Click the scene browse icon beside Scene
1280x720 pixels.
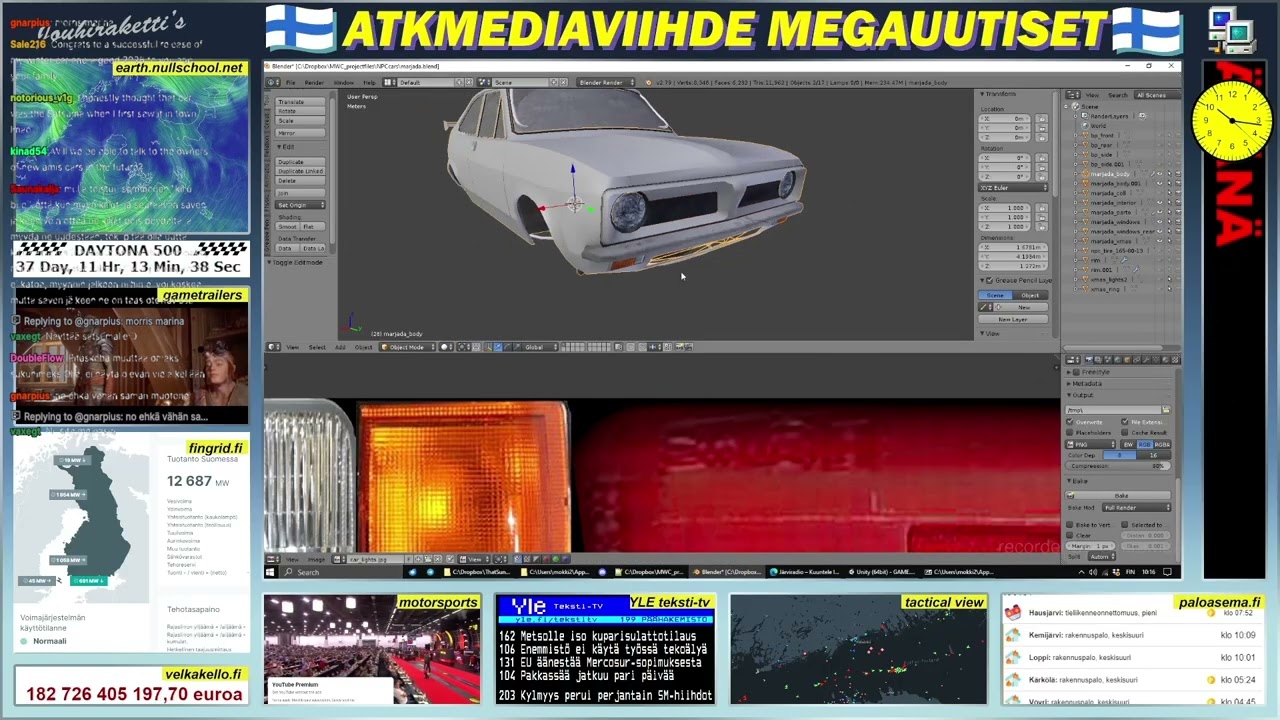pos(484,82)
